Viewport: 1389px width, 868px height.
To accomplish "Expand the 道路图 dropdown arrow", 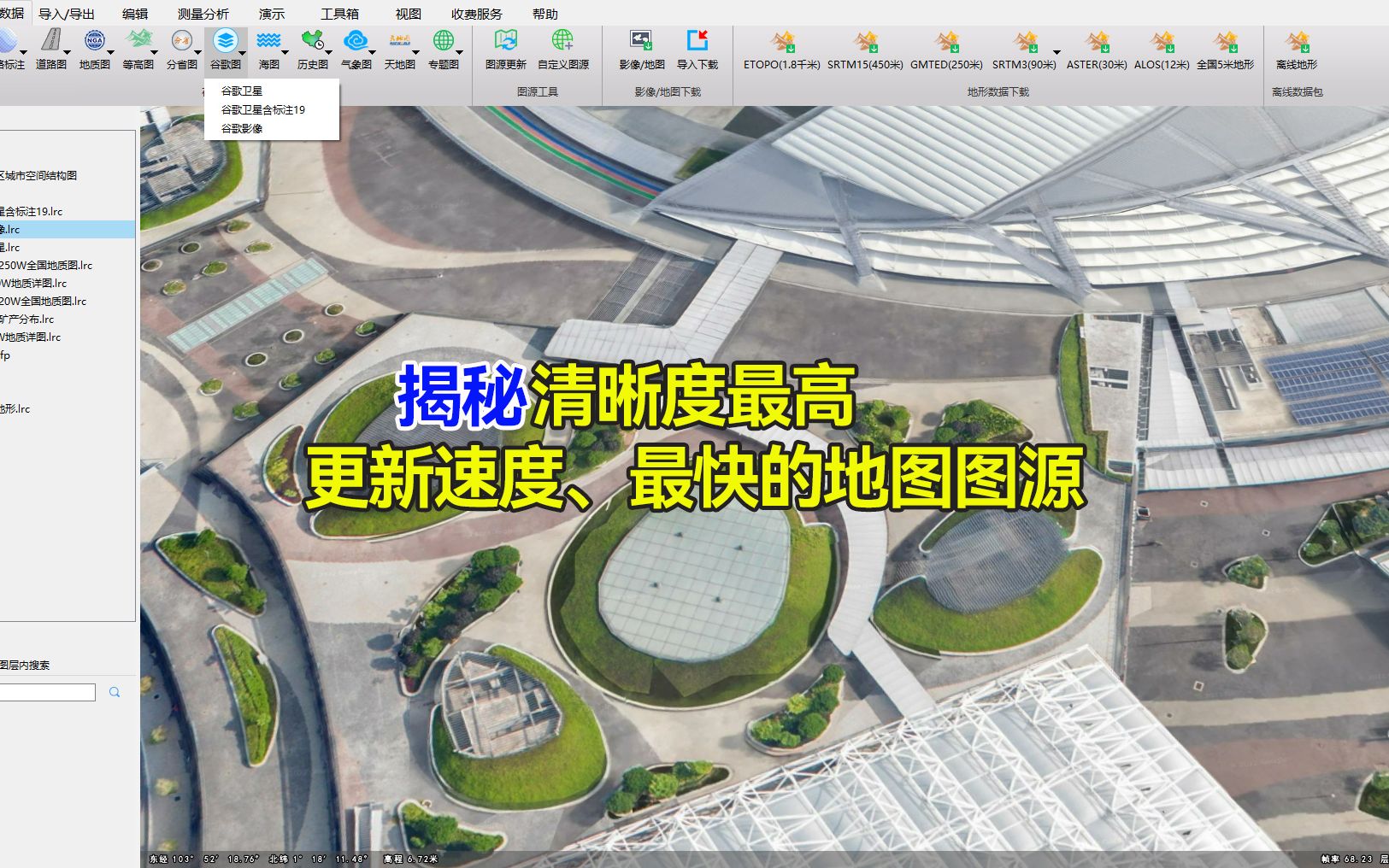I will tap(68, 53).
